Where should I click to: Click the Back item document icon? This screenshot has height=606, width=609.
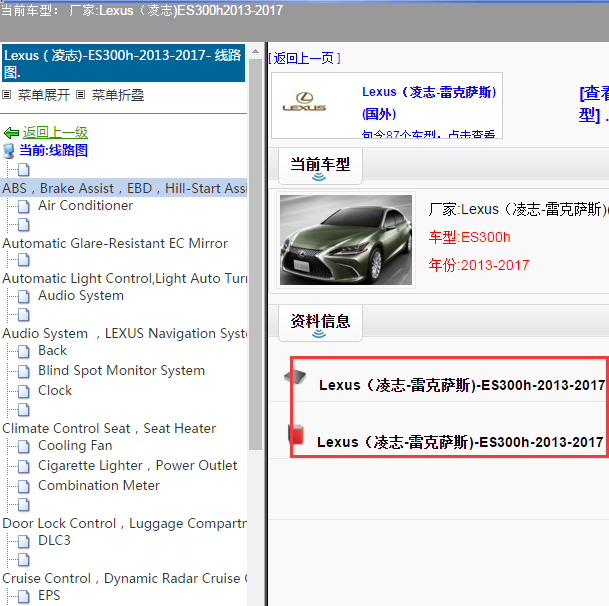24,352
